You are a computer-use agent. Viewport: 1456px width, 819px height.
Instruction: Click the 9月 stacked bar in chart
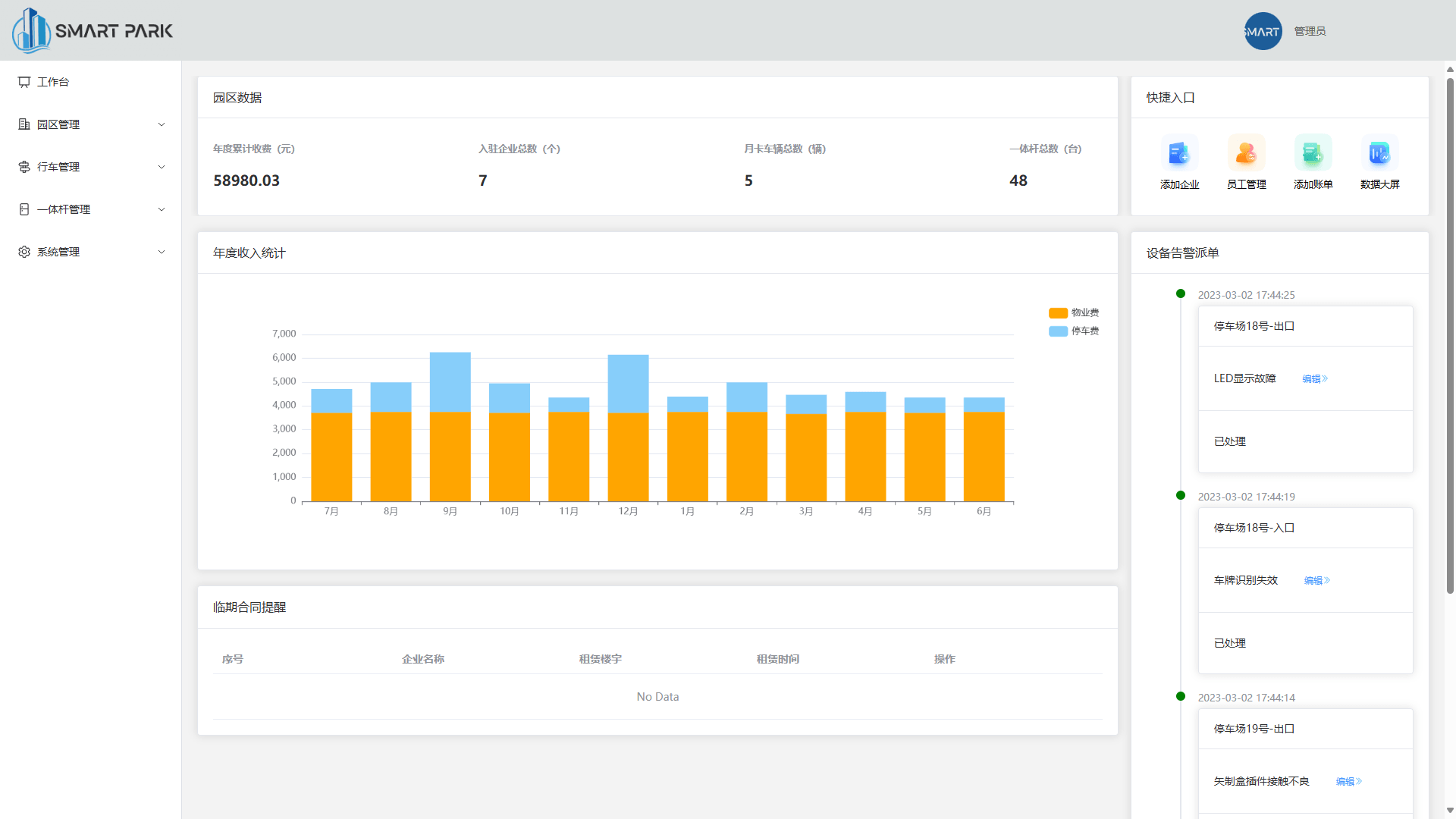(x=450, y=426)
